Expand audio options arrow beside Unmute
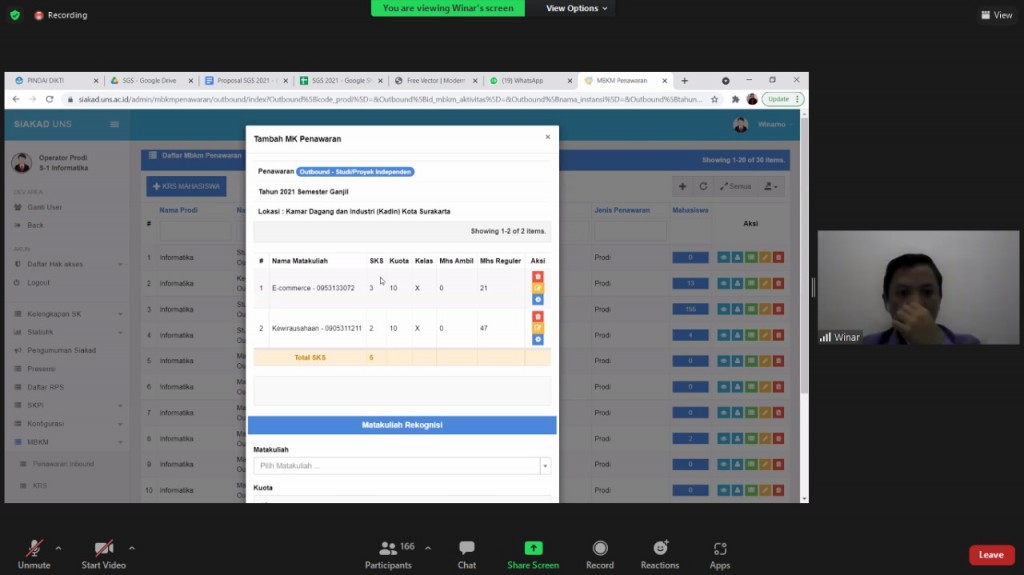The height and width of the screenshot is (575, 1024). (x=58, y=548)
